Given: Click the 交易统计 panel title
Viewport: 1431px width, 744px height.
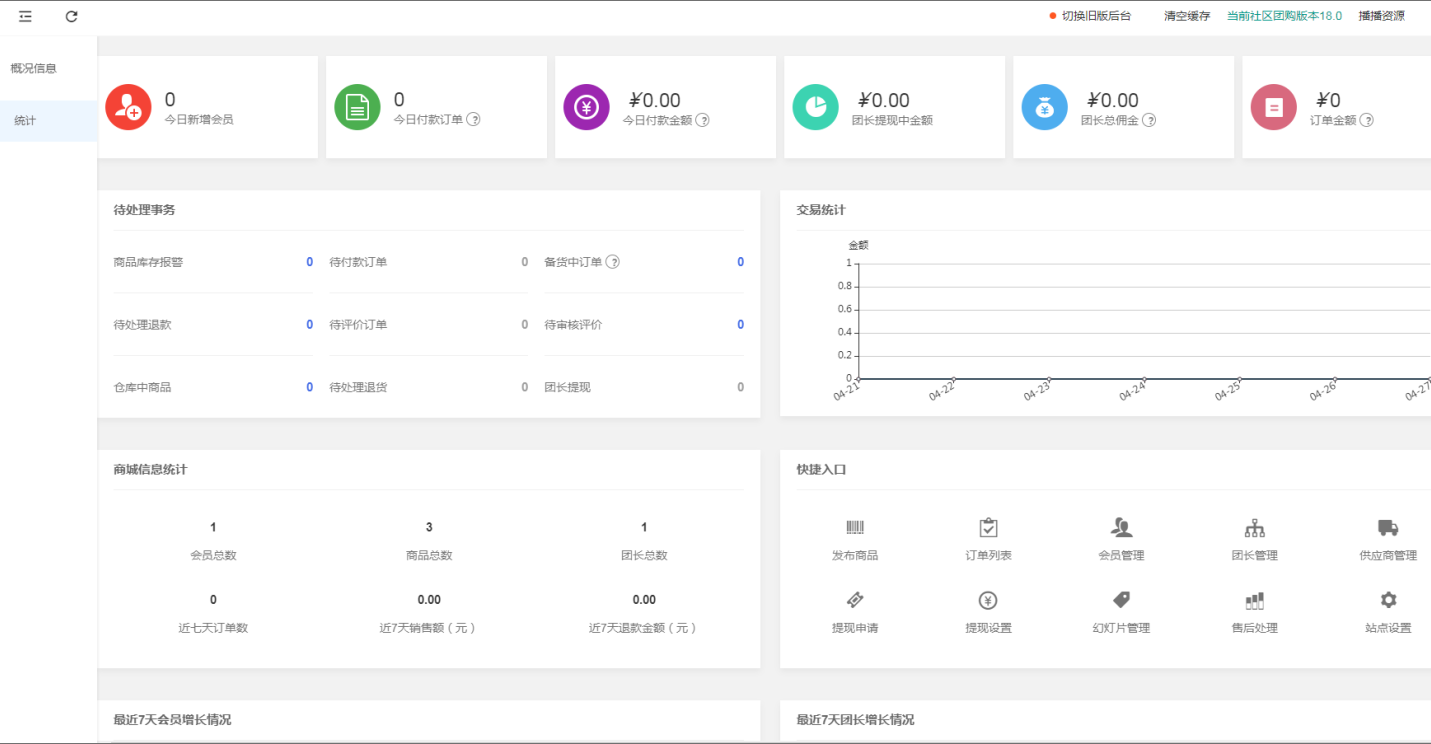Looking at the screenshot, I should click(x=821, y=210).
